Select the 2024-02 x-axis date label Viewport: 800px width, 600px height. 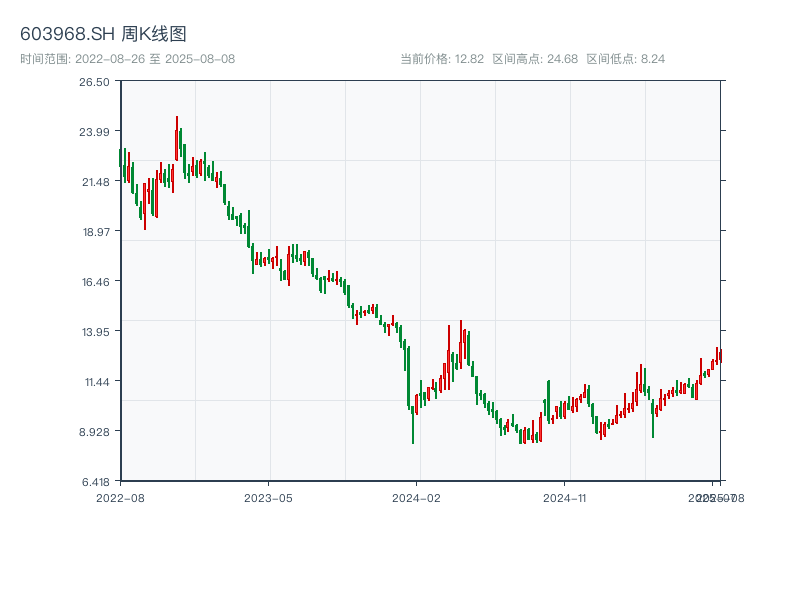(x=417, y=497)
